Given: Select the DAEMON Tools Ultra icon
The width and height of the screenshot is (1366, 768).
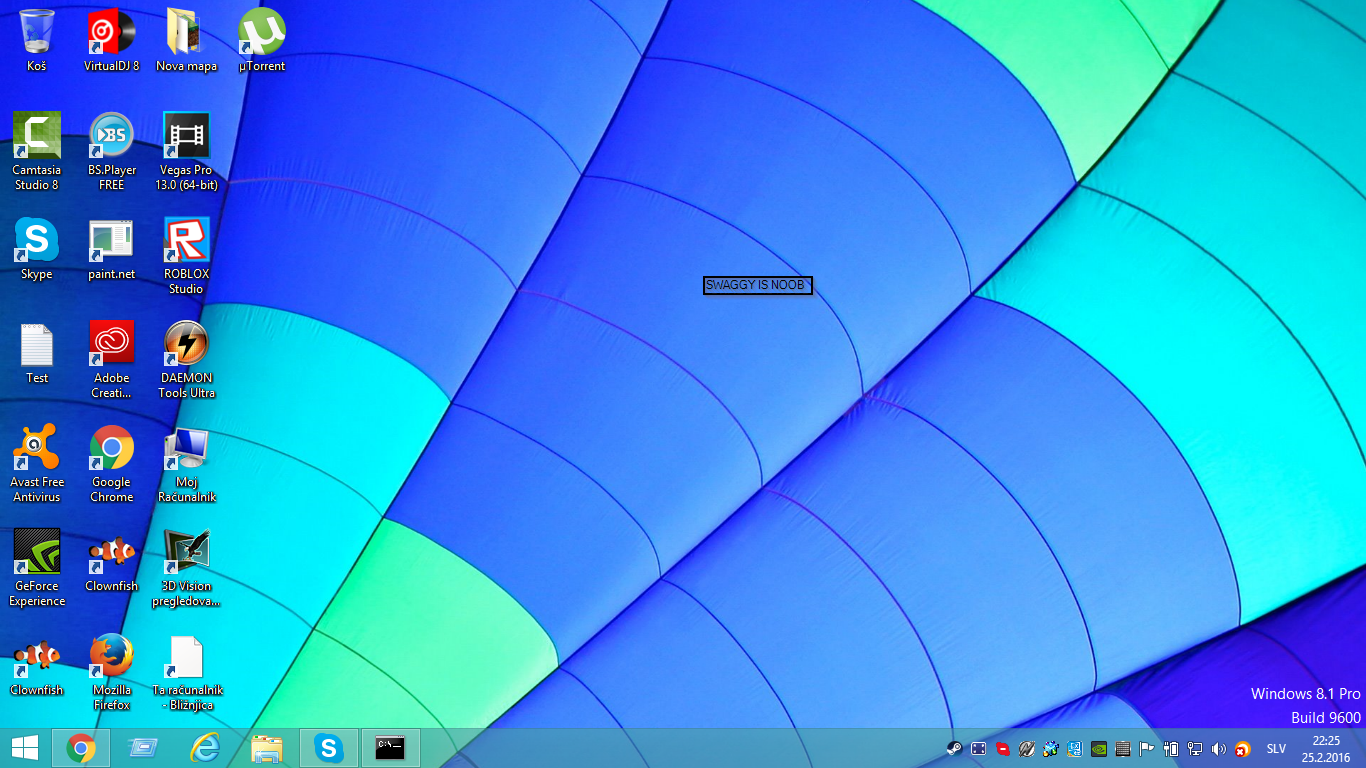Looking at the screenshot, I should 186,344.
